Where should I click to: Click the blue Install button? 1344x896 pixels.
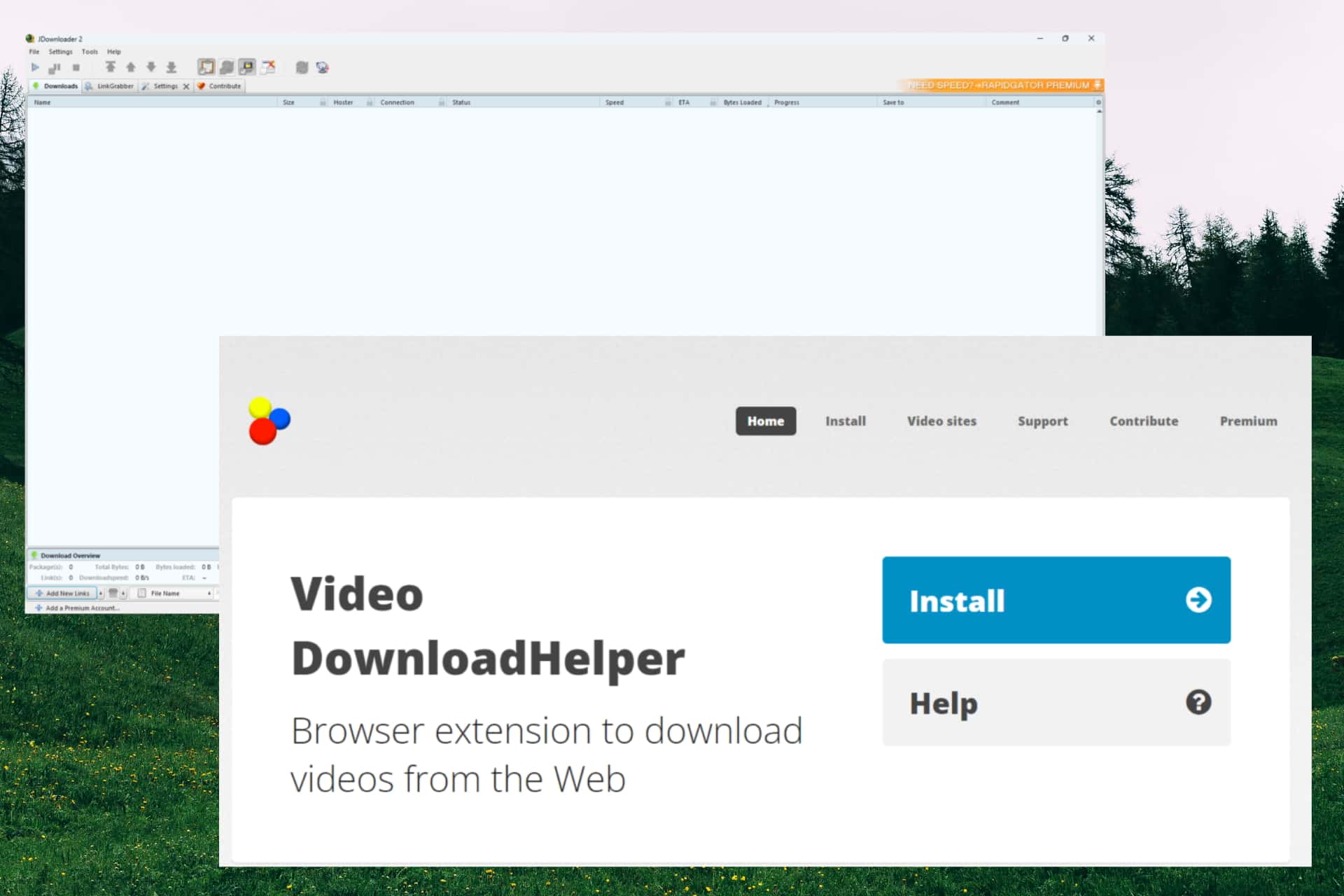click(x=1056, y=600)
